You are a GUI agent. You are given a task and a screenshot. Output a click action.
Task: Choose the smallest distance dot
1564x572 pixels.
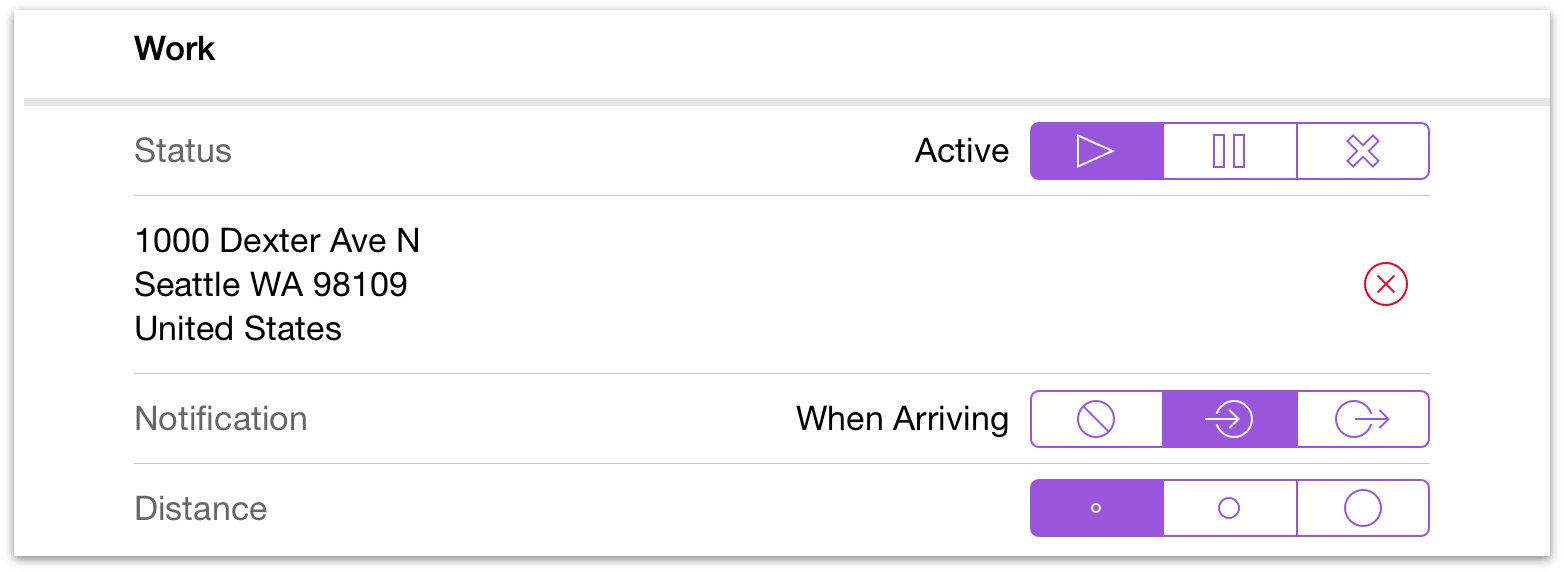(1096, 508)
